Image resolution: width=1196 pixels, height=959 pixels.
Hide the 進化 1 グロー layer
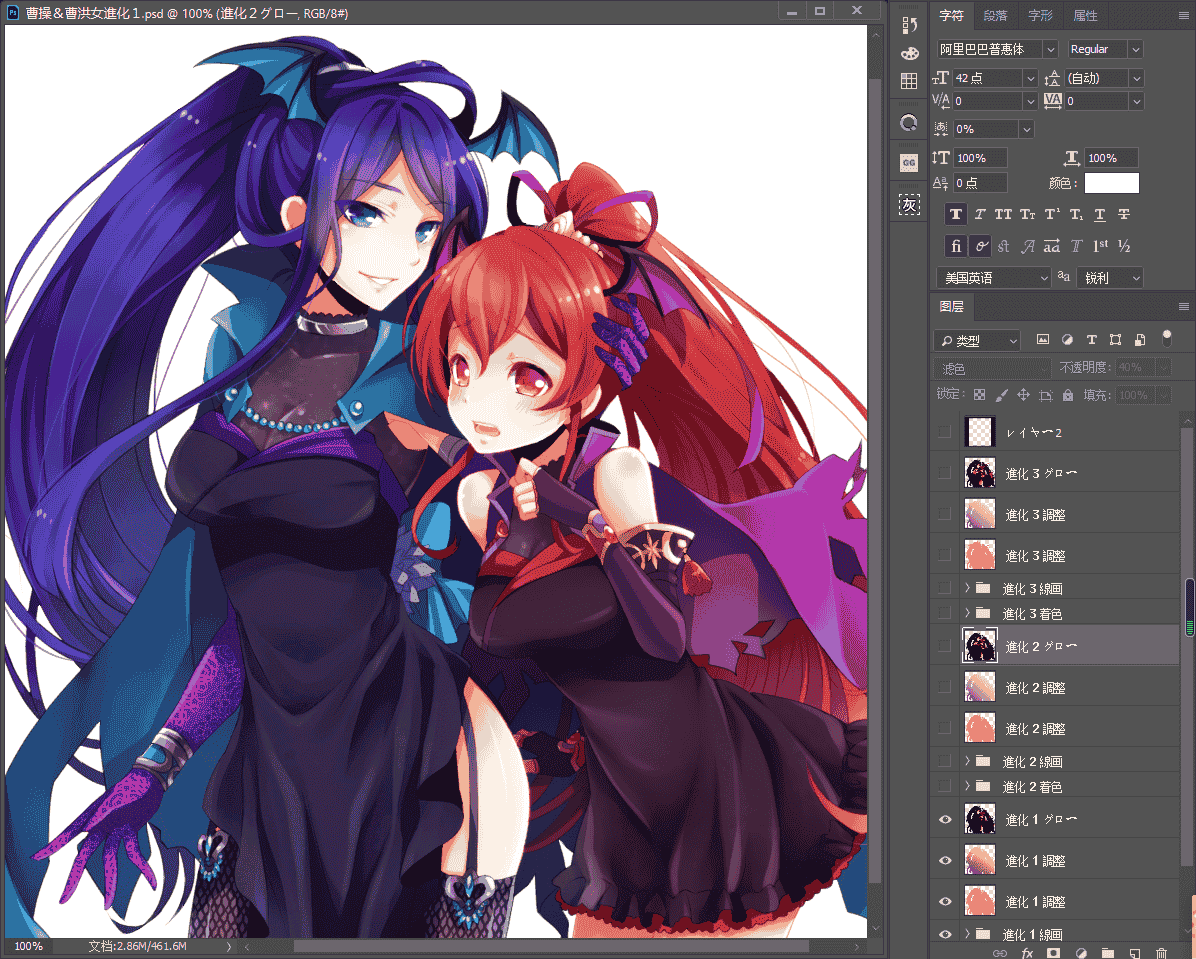click(x=945, y=819)
